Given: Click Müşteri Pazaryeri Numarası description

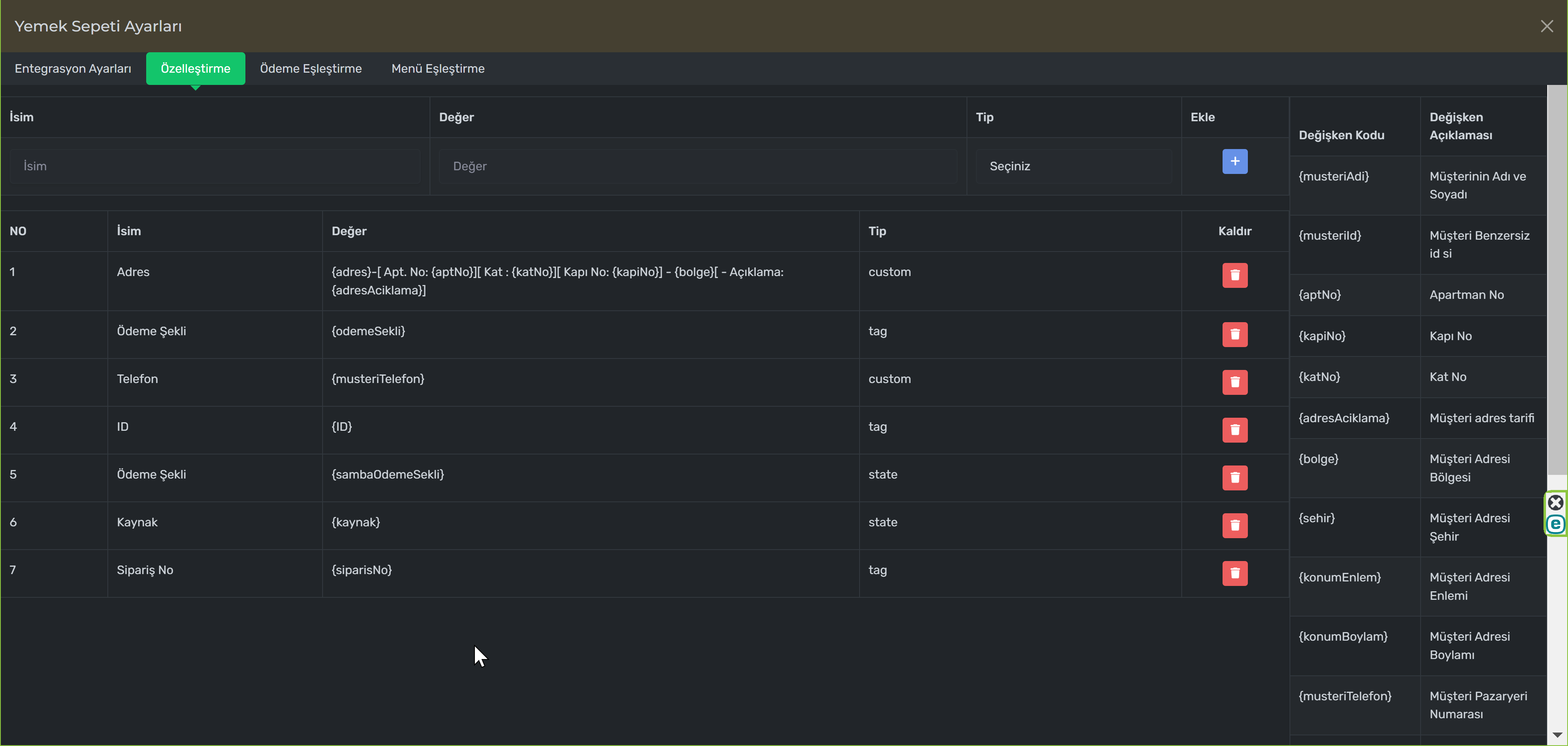Looking at the screenshot, I should (1478, 705).
